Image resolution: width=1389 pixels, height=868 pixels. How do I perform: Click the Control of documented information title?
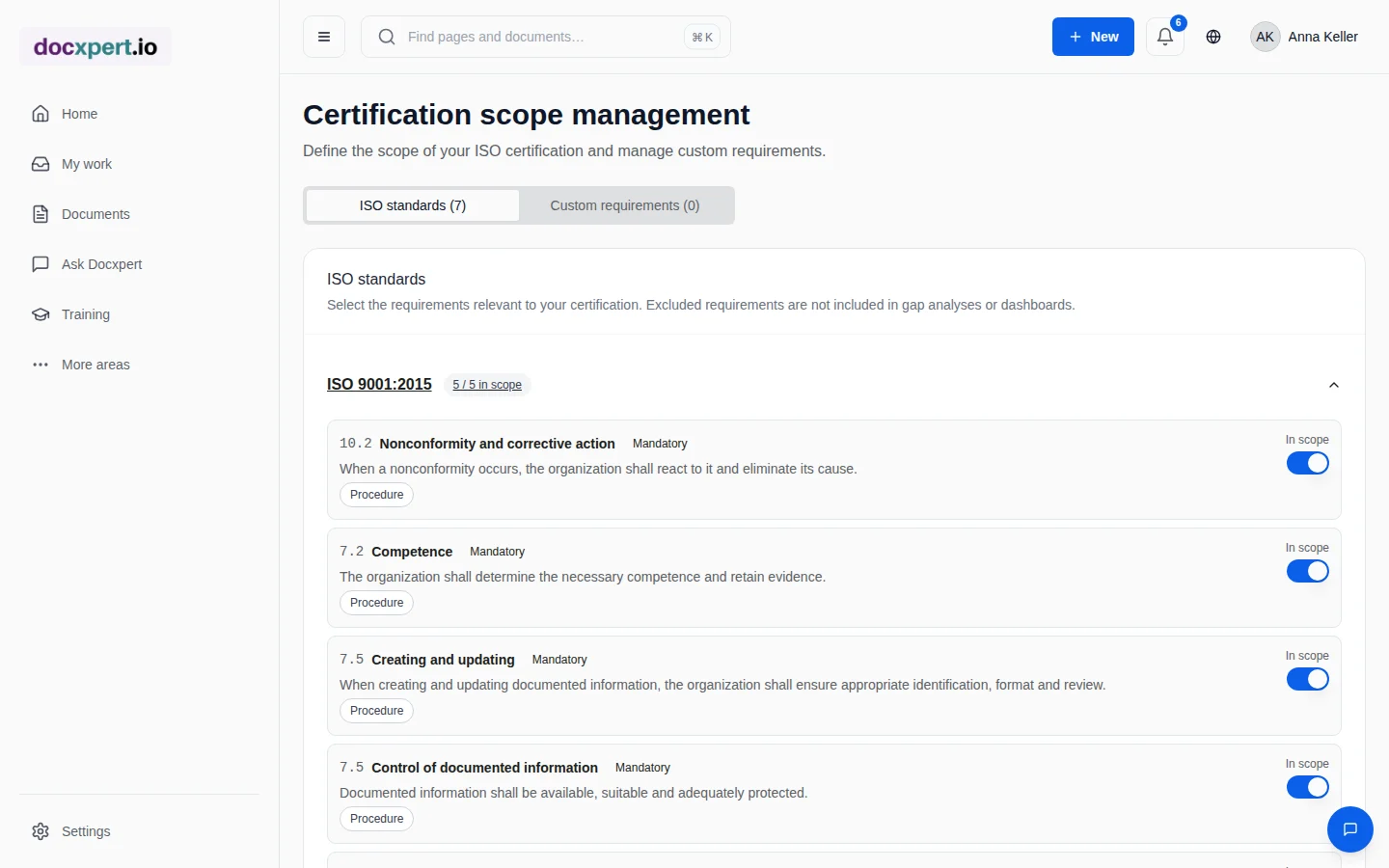coord(484,768)
